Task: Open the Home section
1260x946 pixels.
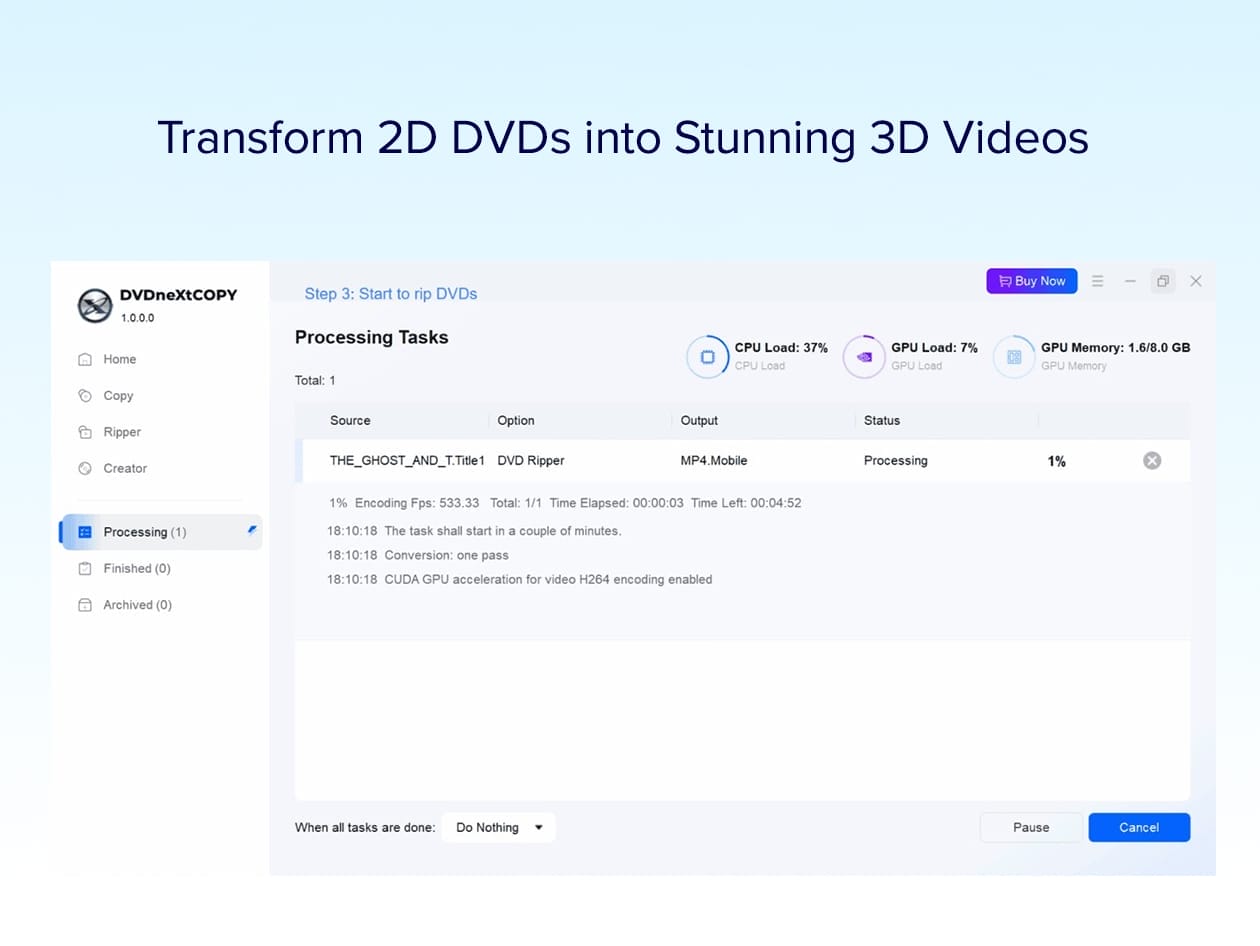Action: (119, 359)
